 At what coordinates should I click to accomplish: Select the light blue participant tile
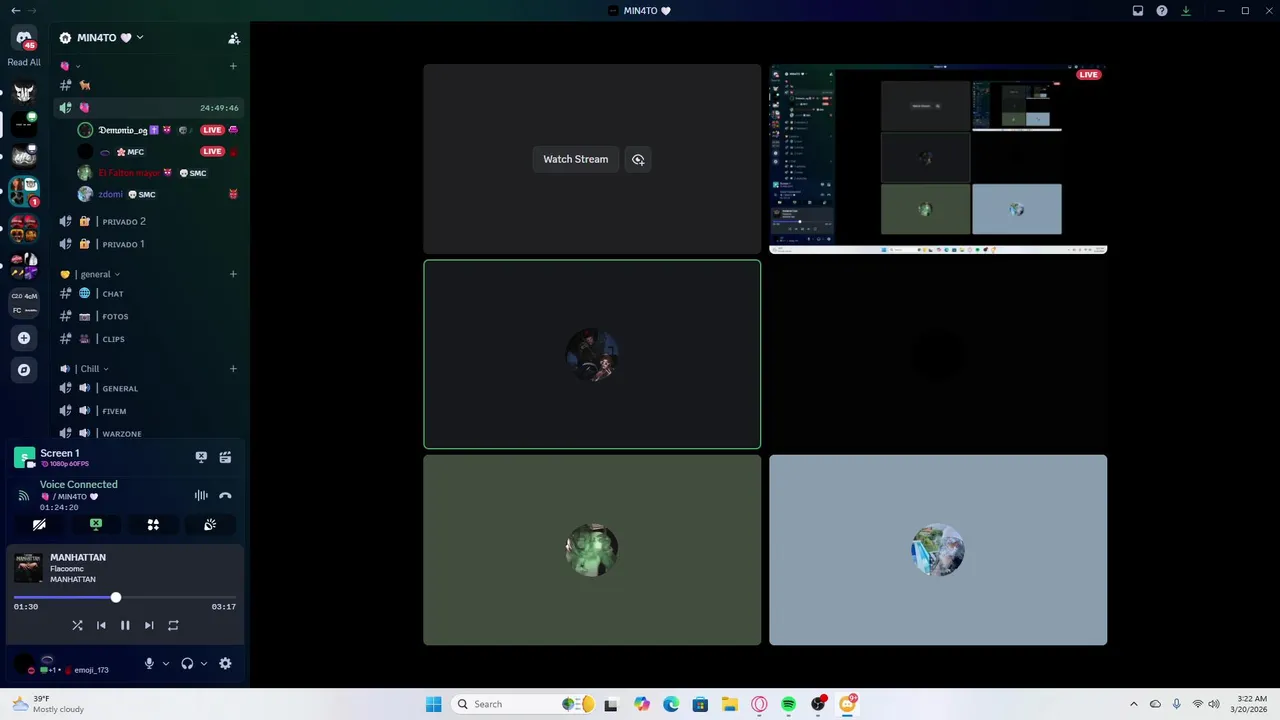[x=938, y=550]
